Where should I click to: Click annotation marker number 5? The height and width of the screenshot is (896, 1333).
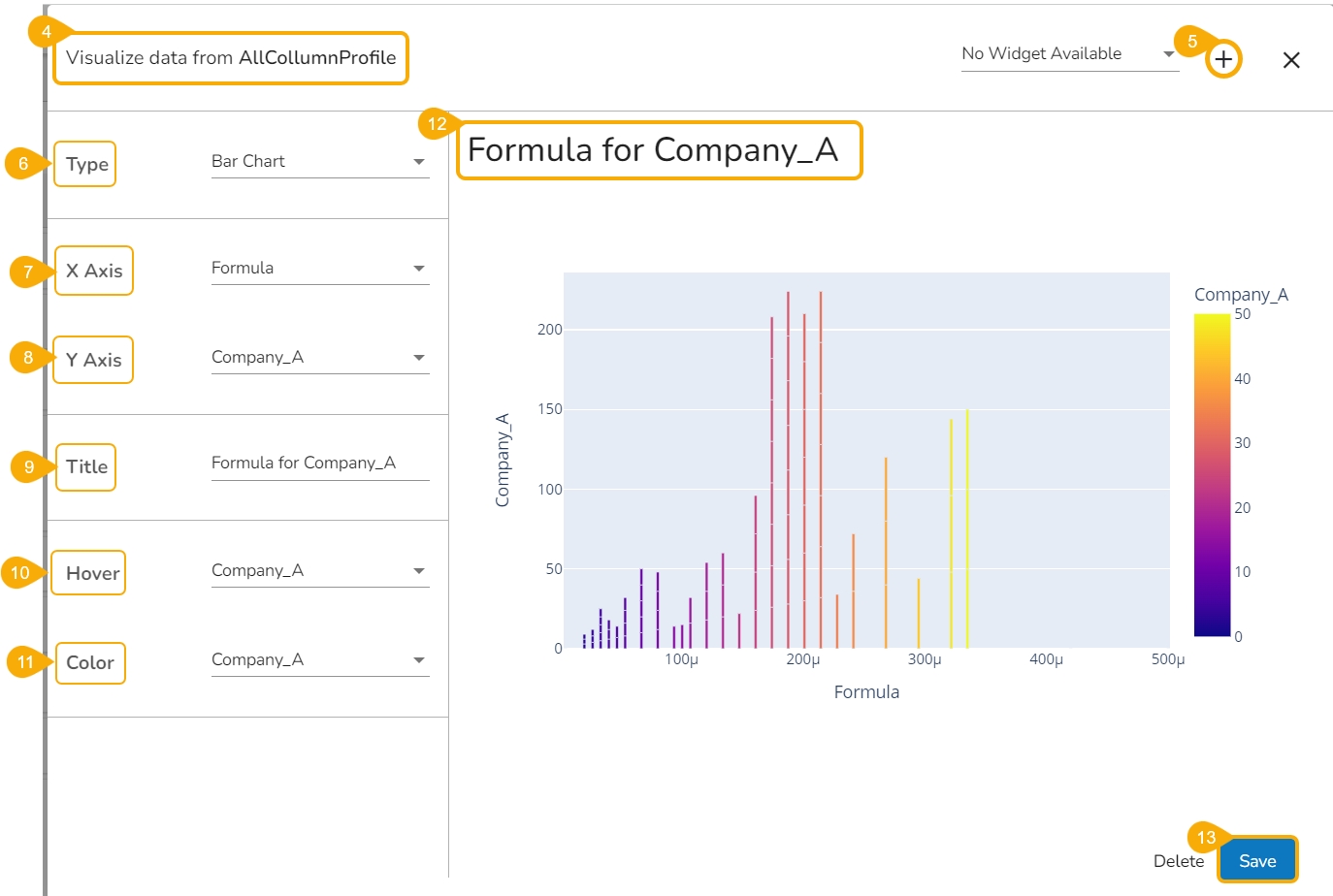pyautogui.click(x=1192, y=42)
